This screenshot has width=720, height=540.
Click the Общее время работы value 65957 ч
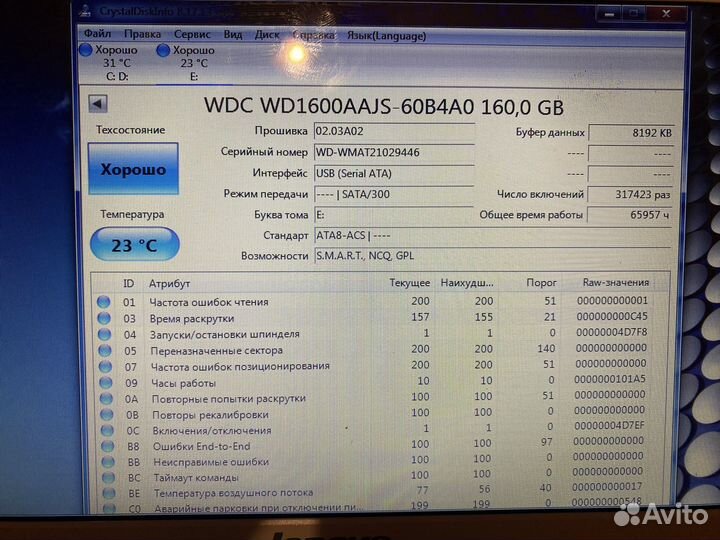[x=630, y=214]
